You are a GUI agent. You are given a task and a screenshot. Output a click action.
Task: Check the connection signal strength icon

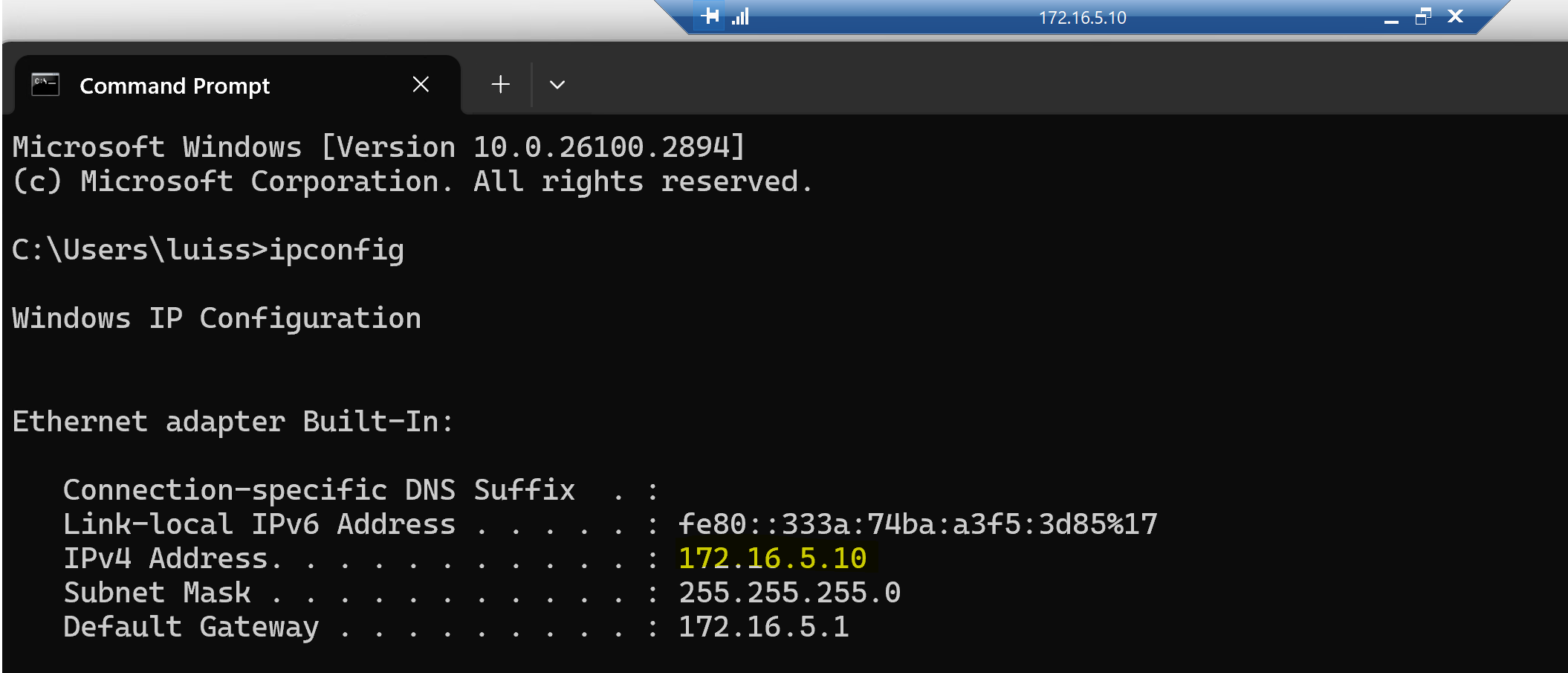740,16
